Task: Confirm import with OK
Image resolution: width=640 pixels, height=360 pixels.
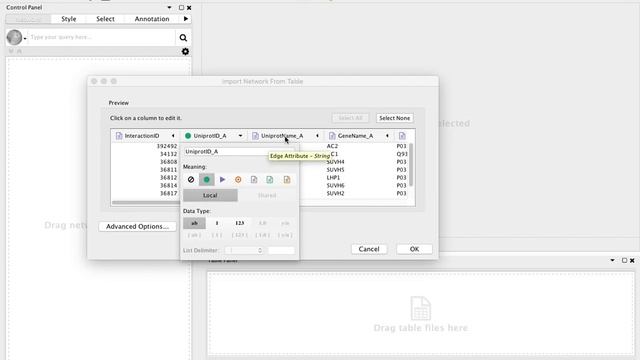Action: tap(414, 249)
